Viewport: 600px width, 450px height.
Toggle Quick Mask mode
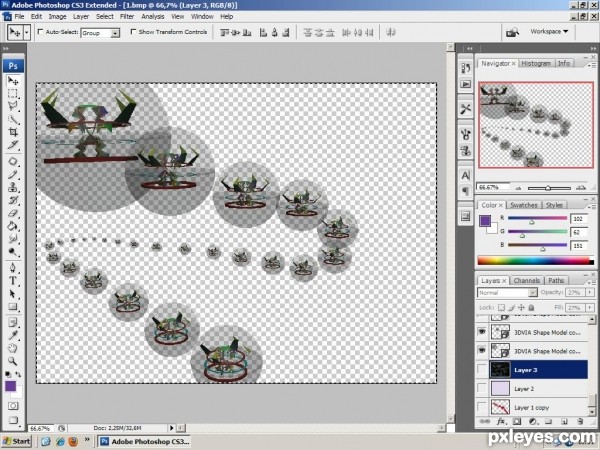coord(13,406)
